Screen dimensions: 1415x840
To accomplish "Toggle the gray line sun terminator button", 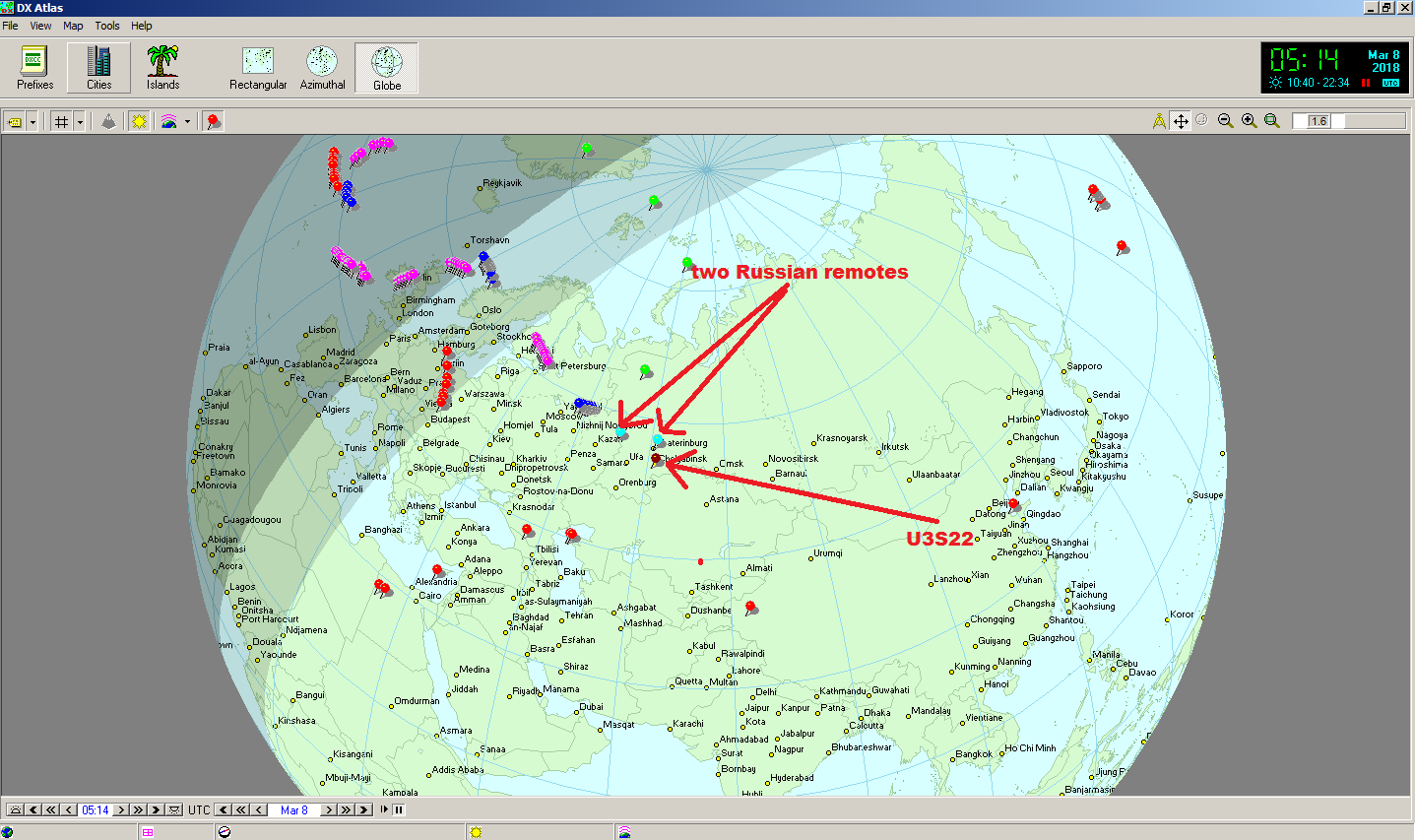I will click(140, 121).
